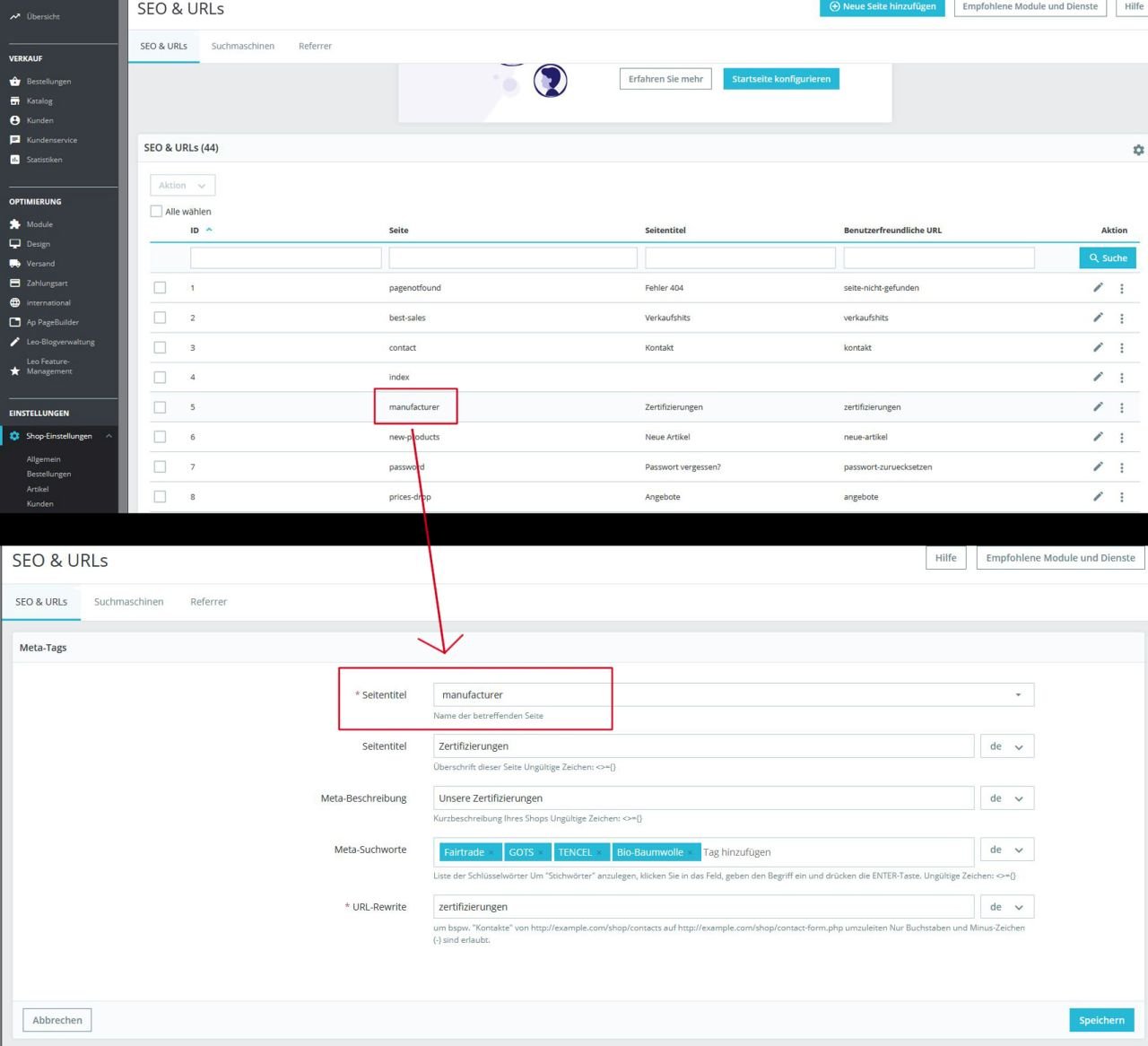1148x1046 pixels.
Task: Edit the pagenotfound row with the pencil
Action: point(1098,288)
